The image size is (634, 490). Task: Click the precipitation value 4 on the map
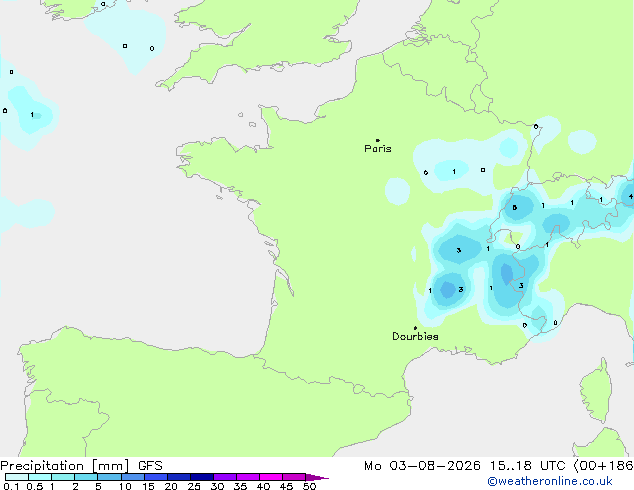coord(630,196)
